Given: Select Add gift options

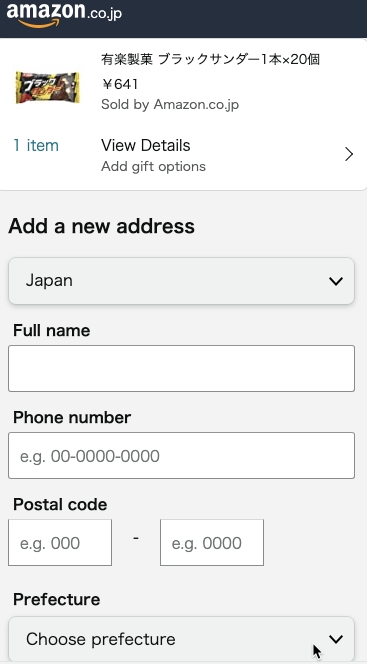Looking at the screenshot, I should tap(153, 166).
